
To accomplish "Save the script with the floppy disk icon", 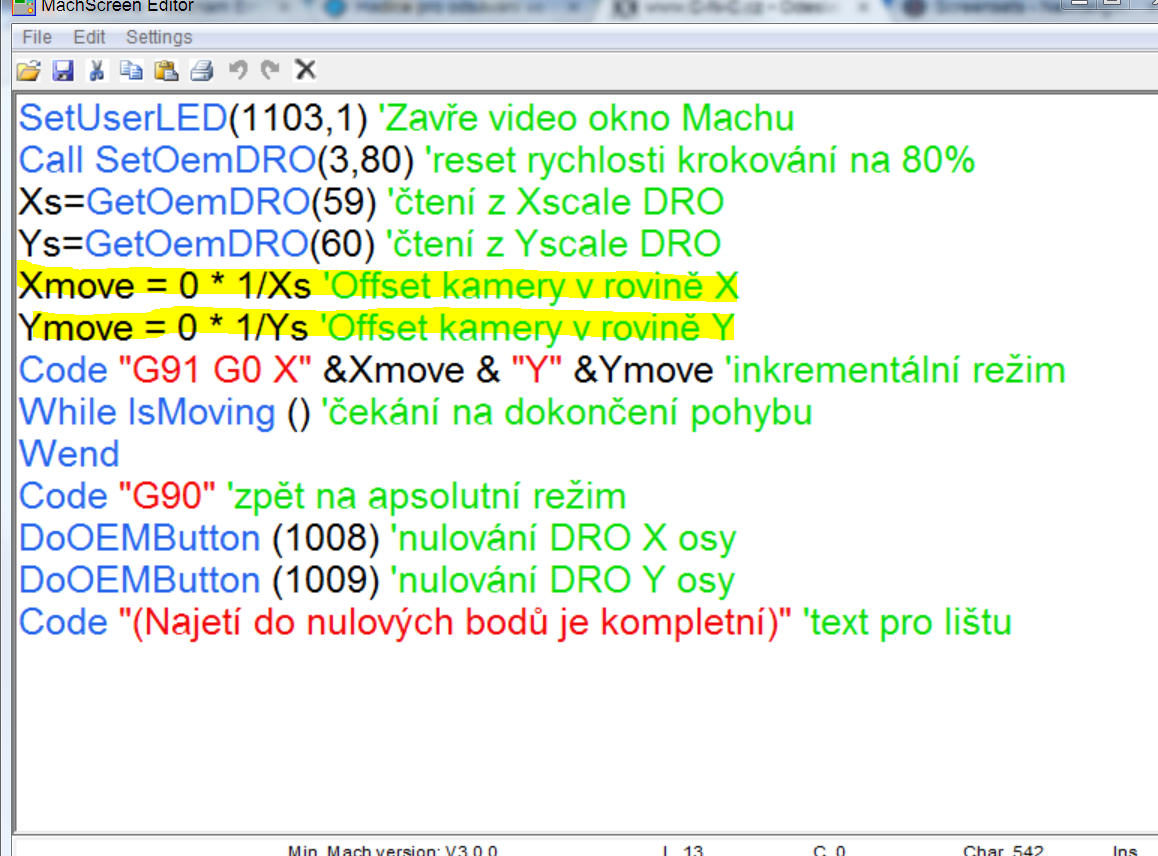I will [63, 70].
